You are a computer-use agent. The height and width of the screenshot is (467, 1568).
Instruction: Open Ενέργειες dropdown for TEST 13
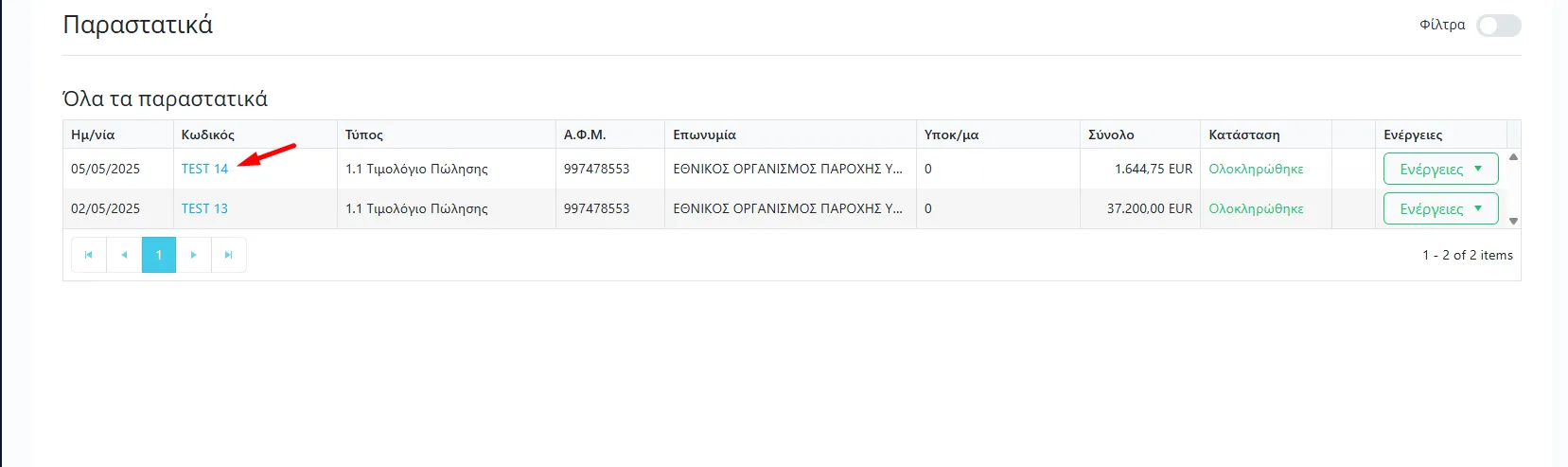1440,208
